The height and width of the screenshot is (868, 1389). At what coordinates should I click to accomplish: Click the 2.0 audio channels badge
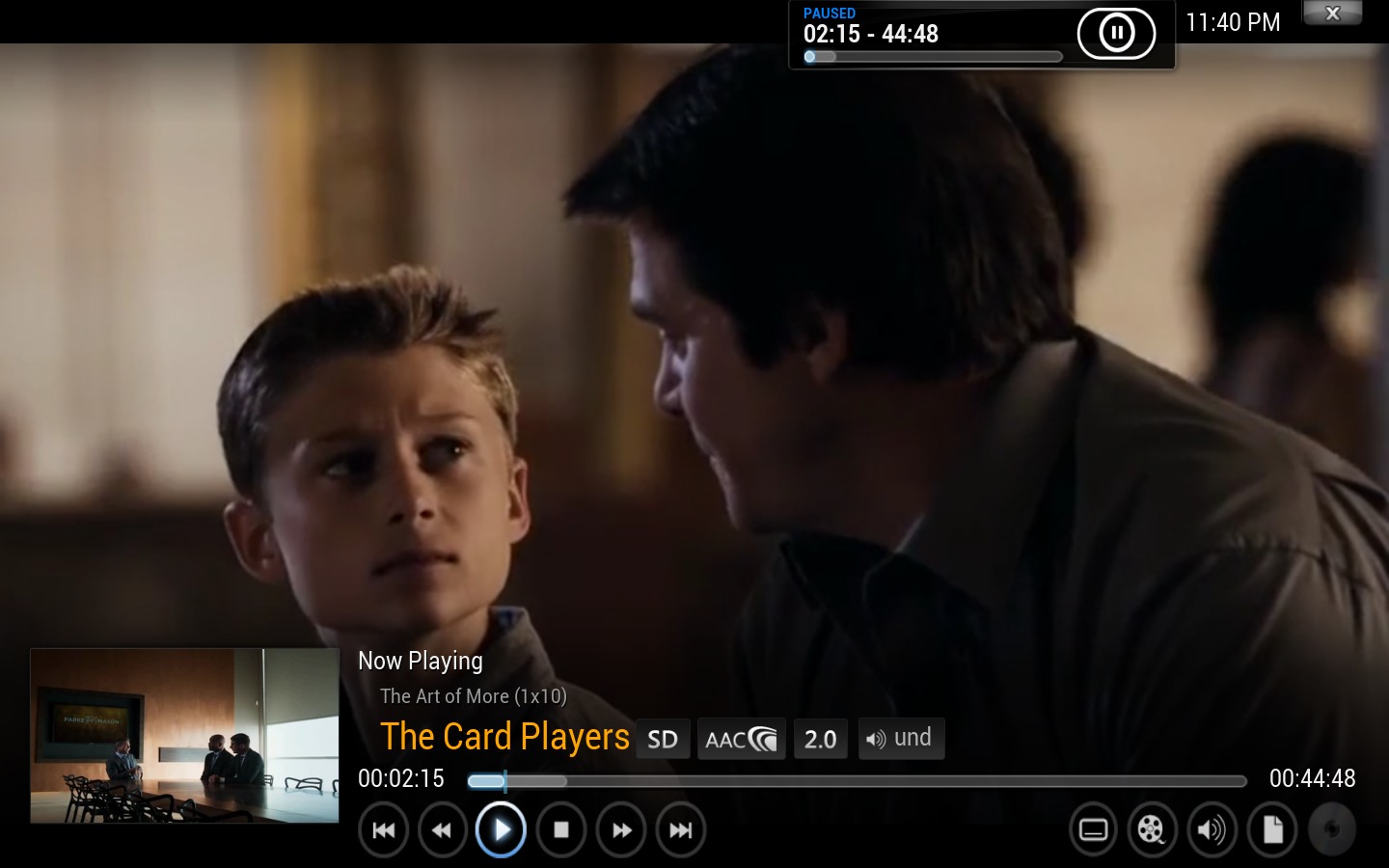820,740
